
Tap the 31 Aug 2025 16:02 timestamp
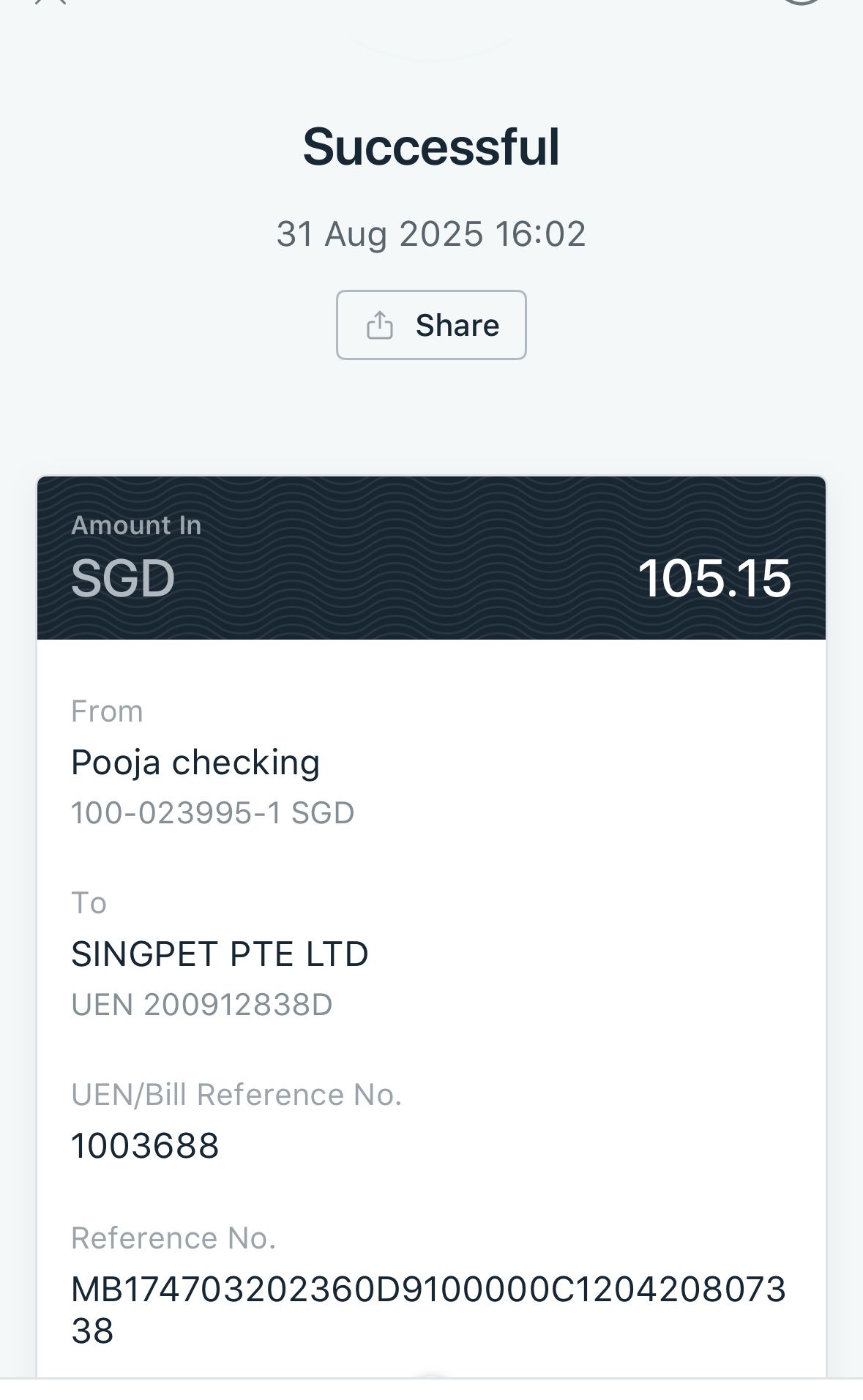pos(431,234)
